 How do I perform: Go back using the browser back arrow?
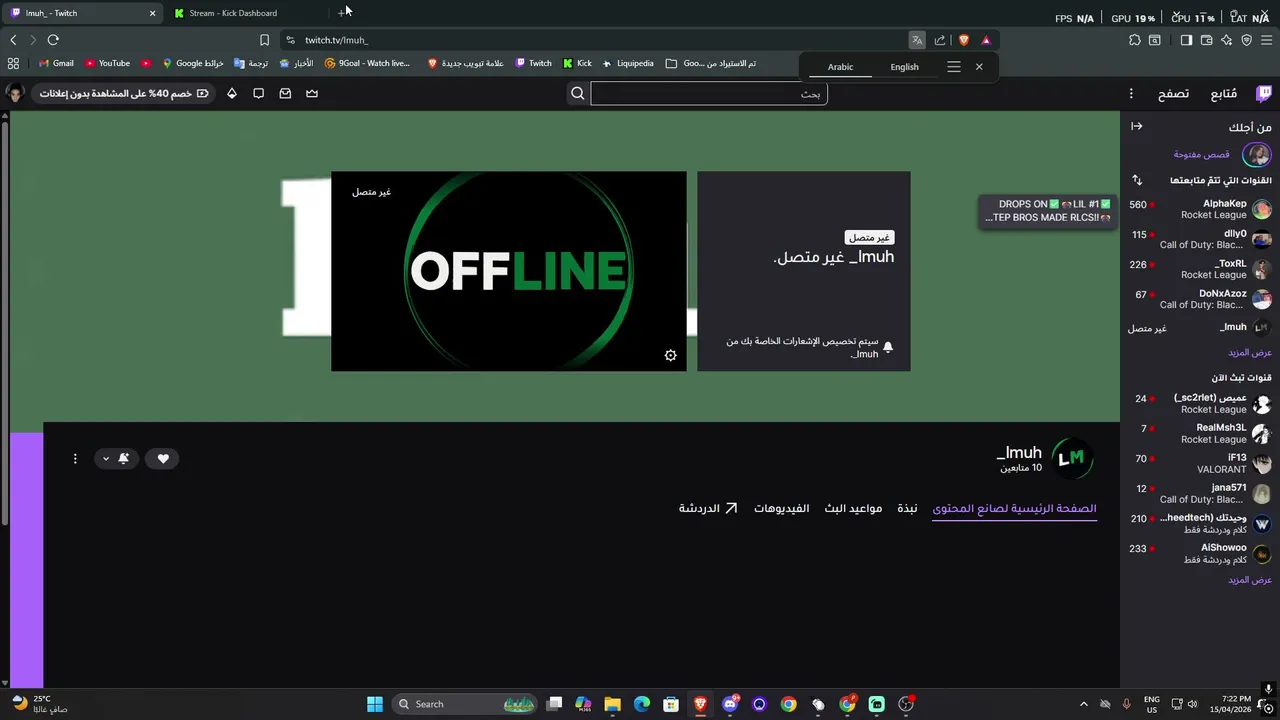pos(13,40)
